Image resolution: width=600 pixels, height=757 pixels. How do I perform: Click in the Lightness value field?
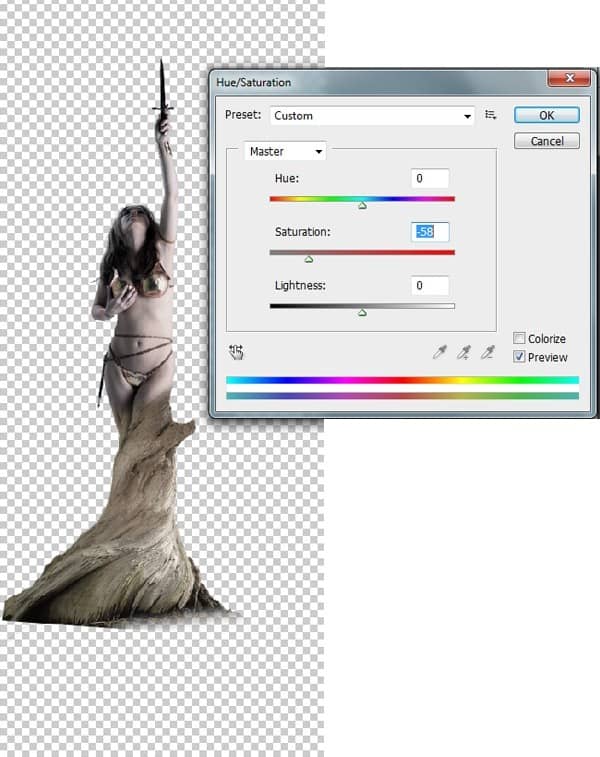point(430,285)
